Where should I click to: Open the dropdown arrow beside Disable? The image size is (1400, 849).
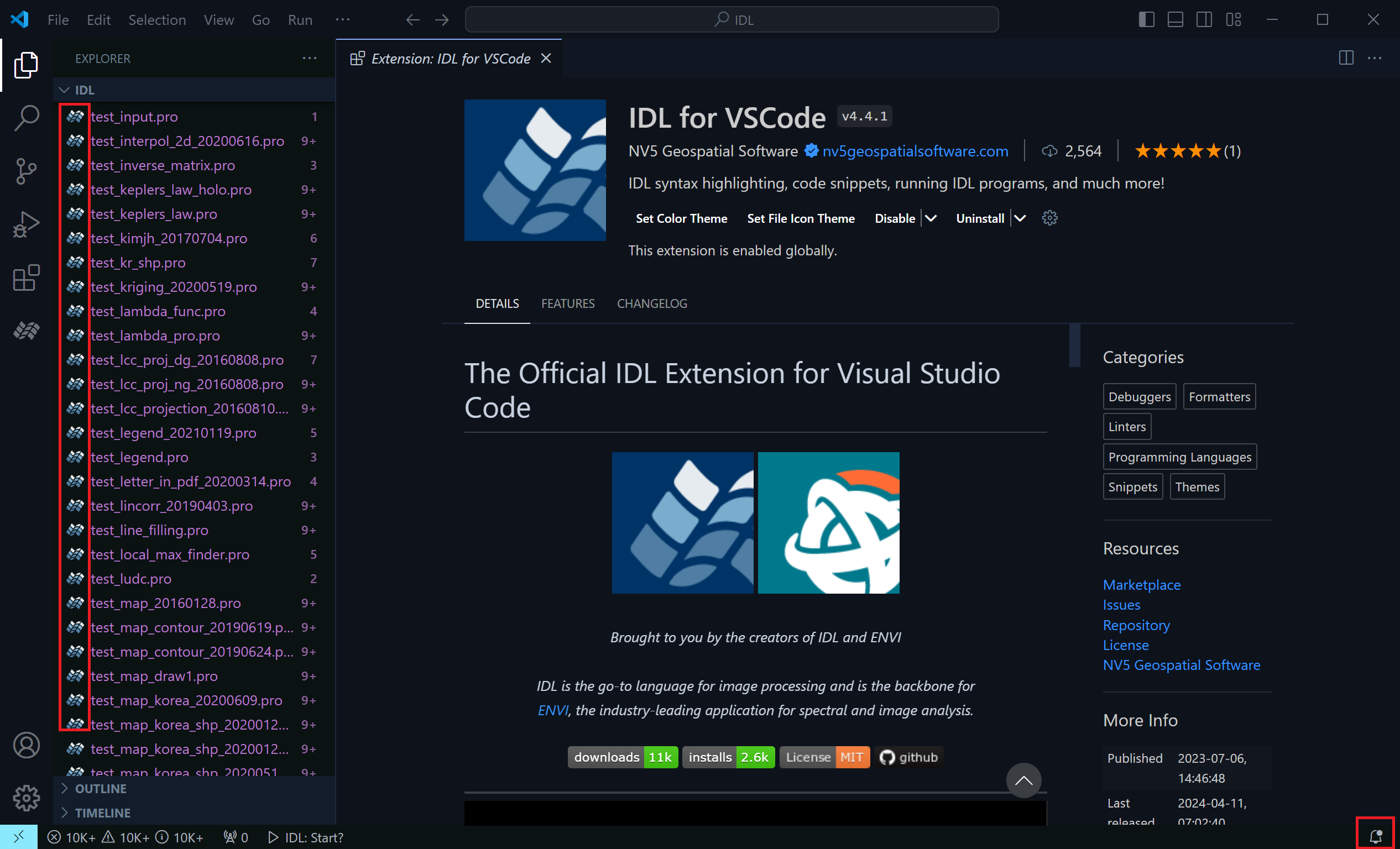pos(931,218)
